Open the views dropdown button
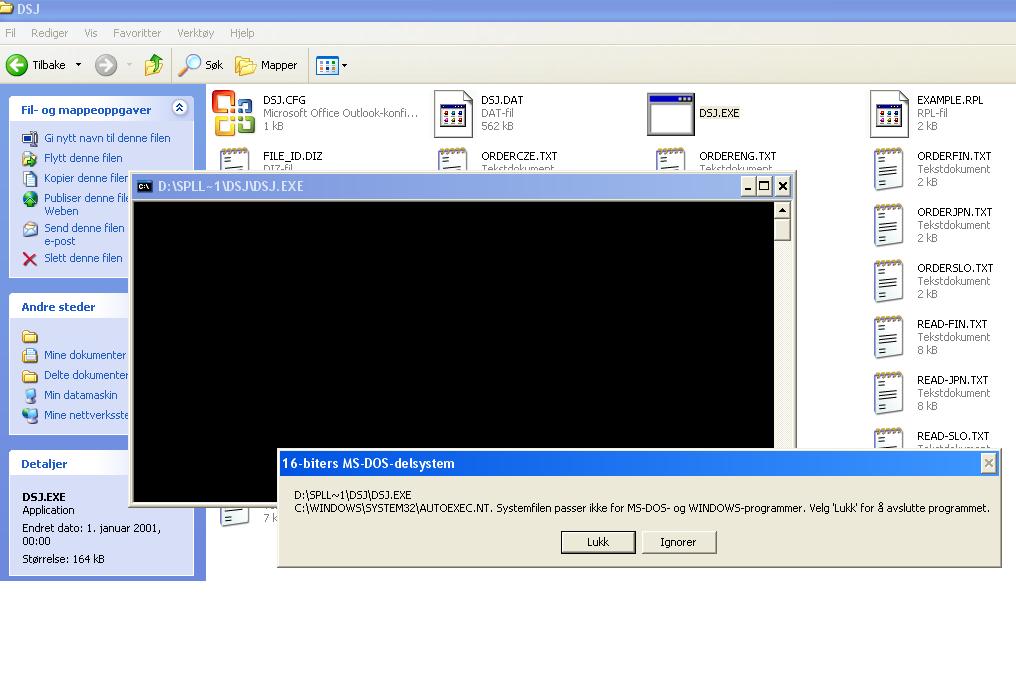Viewport: 1016px width, 696px height. pos(331,65)
